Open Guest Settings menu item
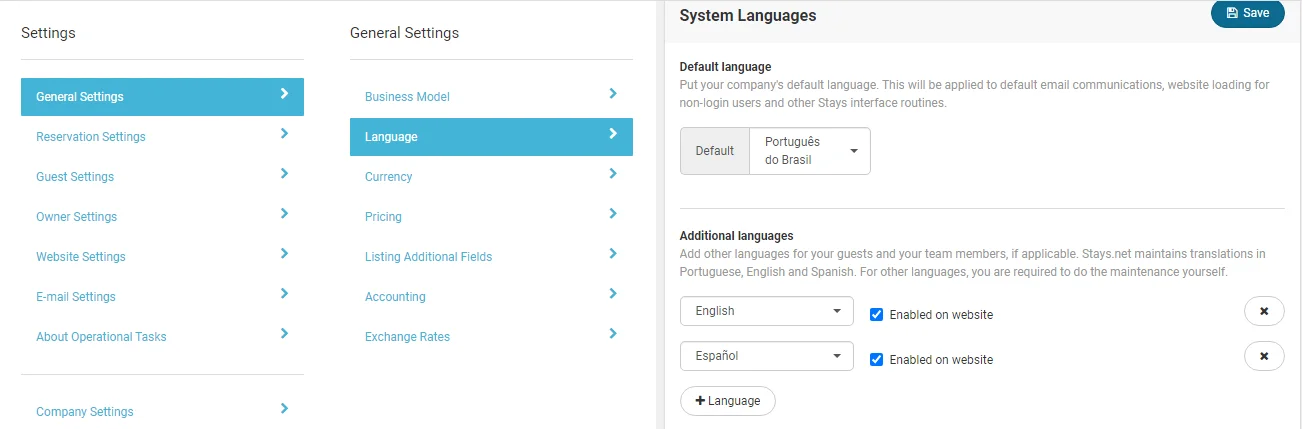Viewport: 1302px width, 429px height. (x=75, y=177)
